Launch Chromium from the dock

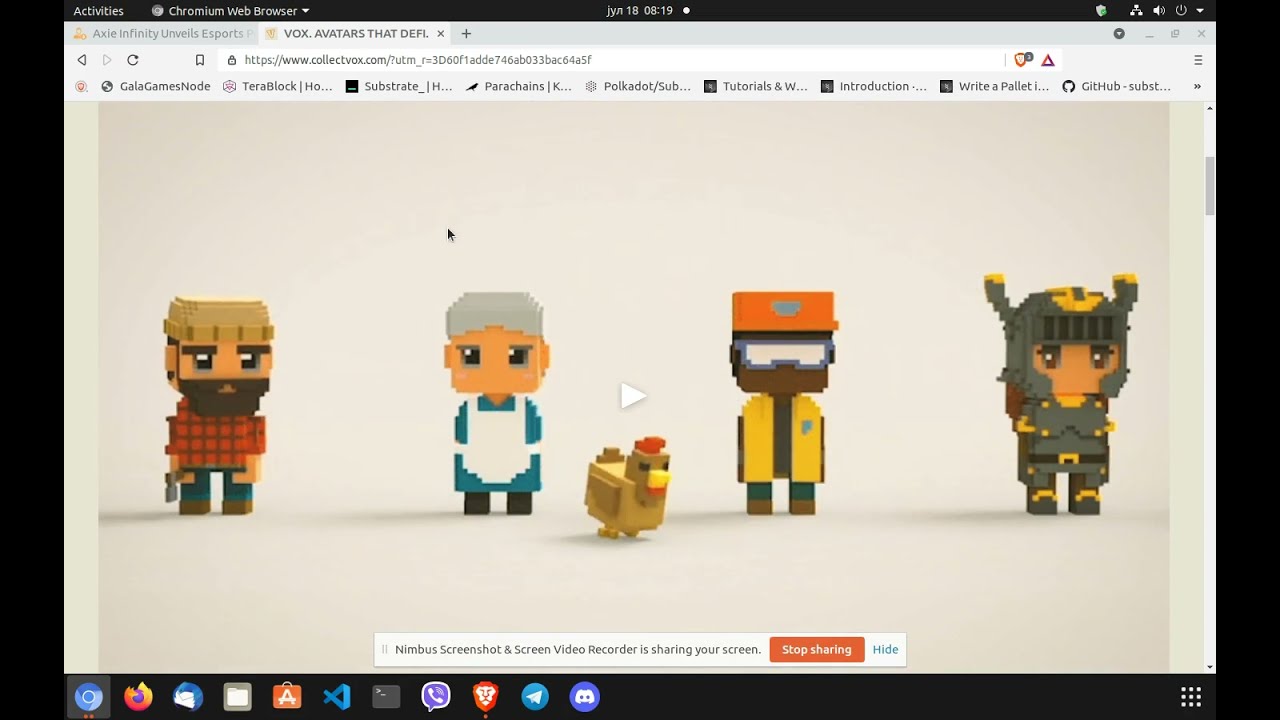coord(89,697)
